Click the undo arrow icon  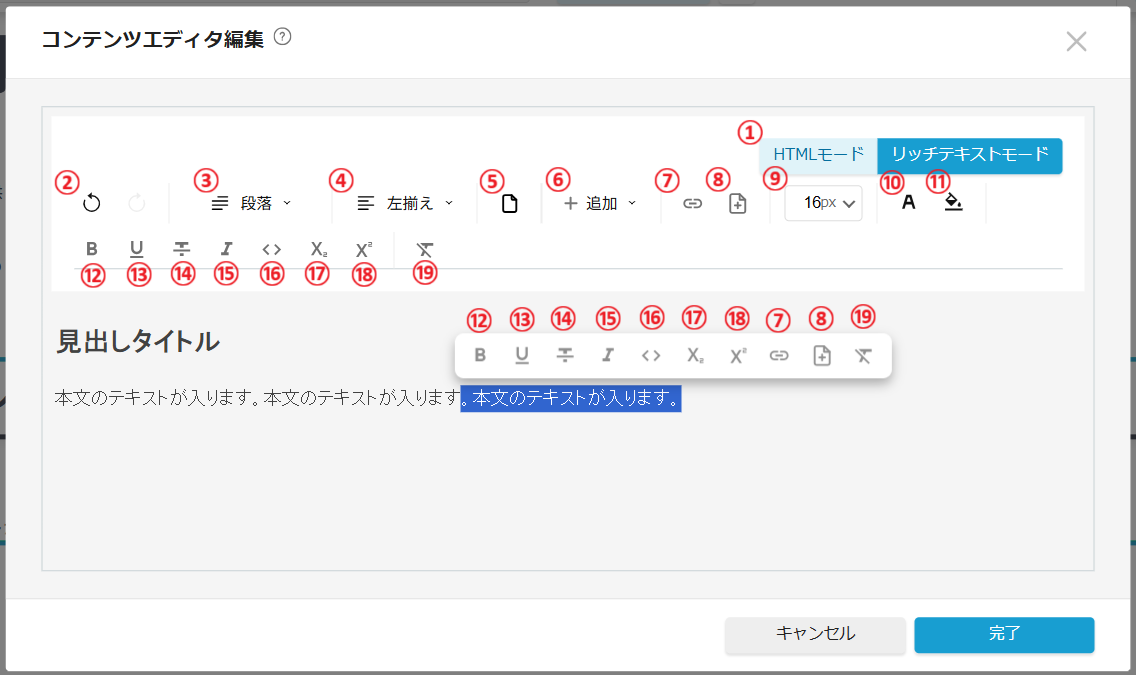pyautogui.click(x=92, y=204)
